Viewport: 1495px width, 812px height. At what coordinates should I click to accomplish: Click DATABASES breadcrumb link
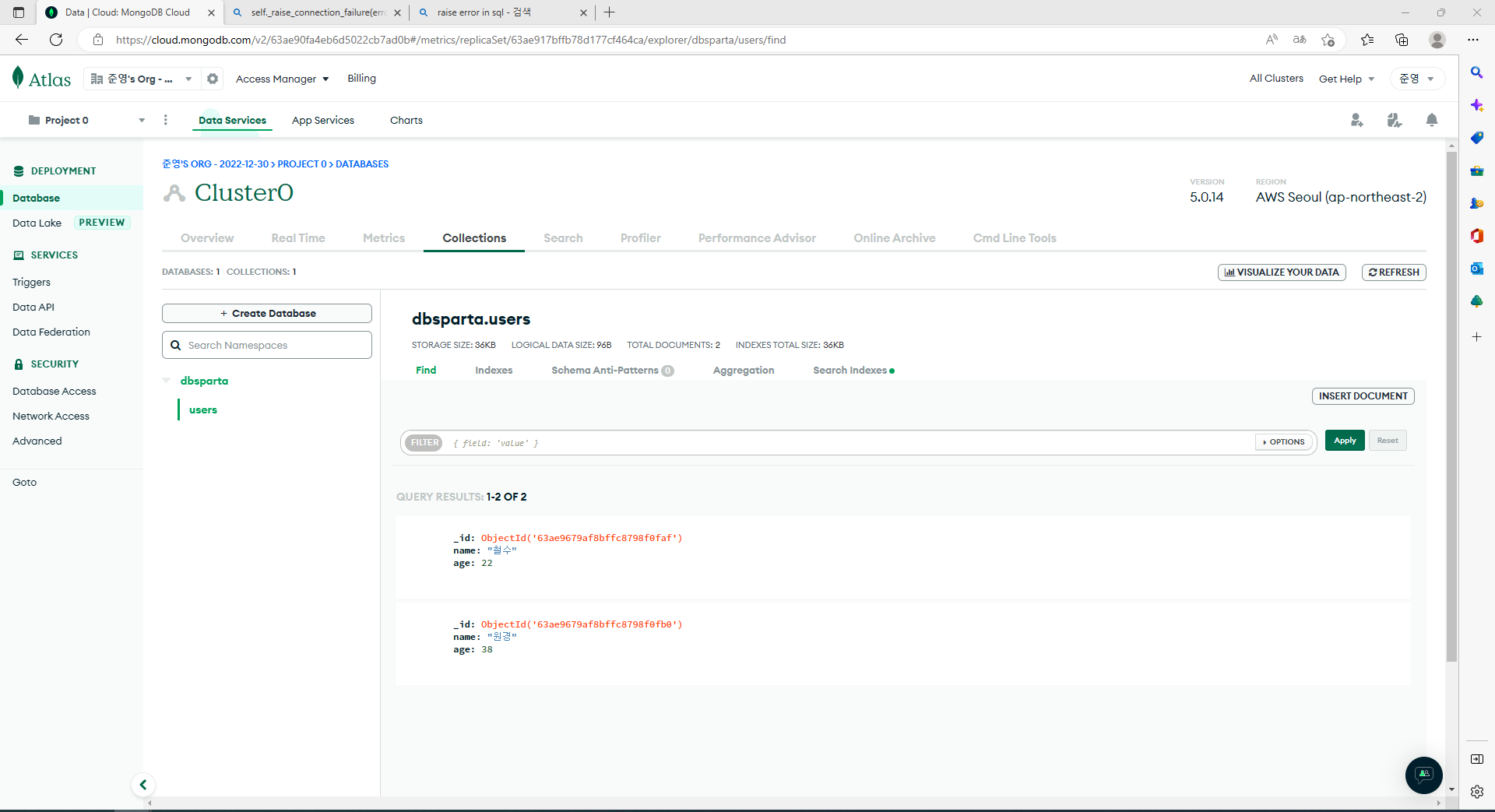tap(362, 164)
